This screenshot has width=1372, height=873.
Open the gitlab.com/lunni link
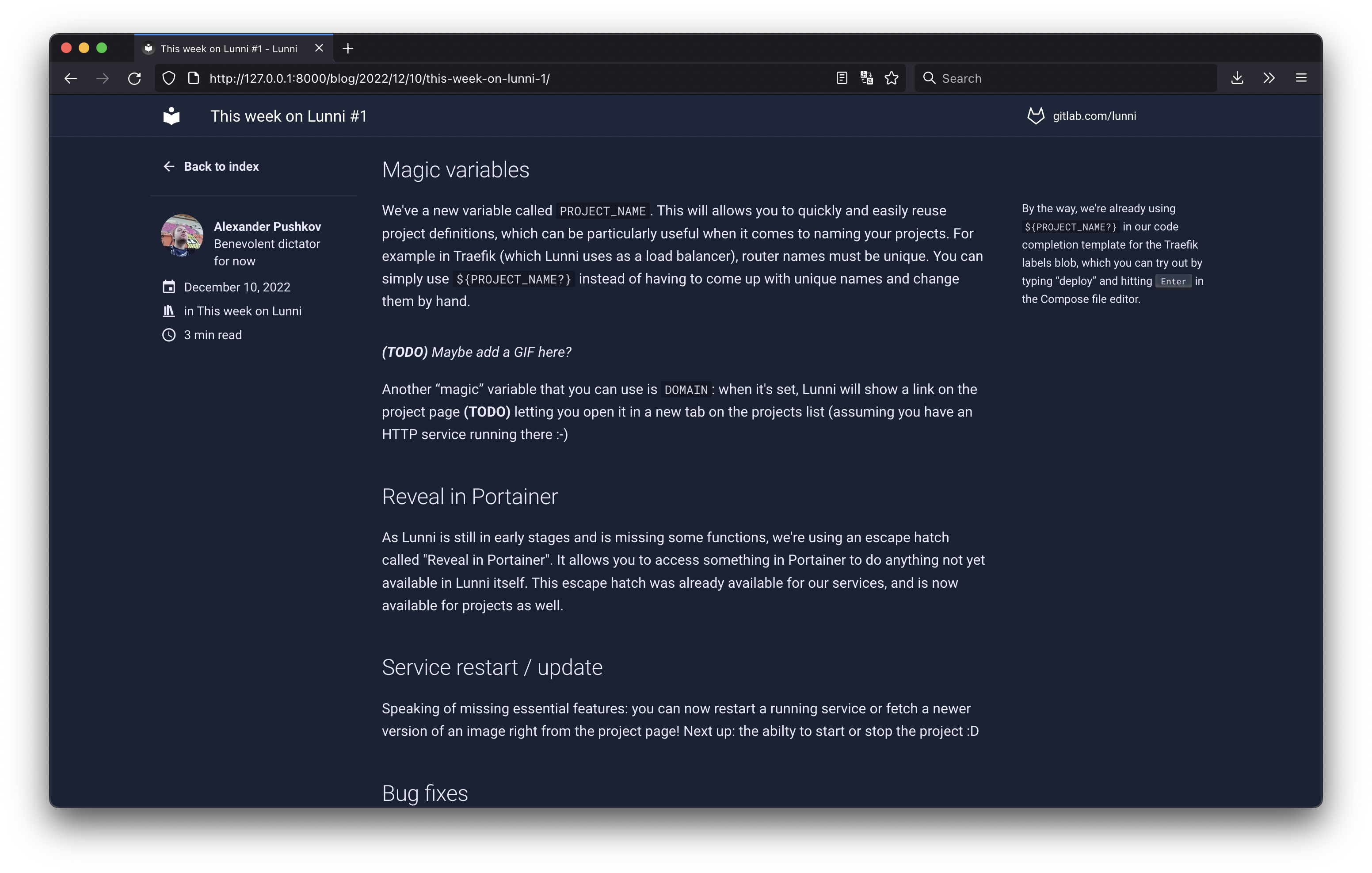1094,116
